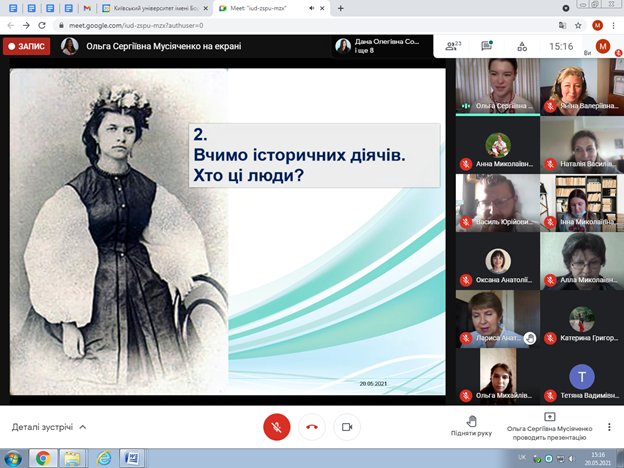Reload the page
Image resolution: width=624 pixels, height=468 pixels.
[x=40, y=25]
